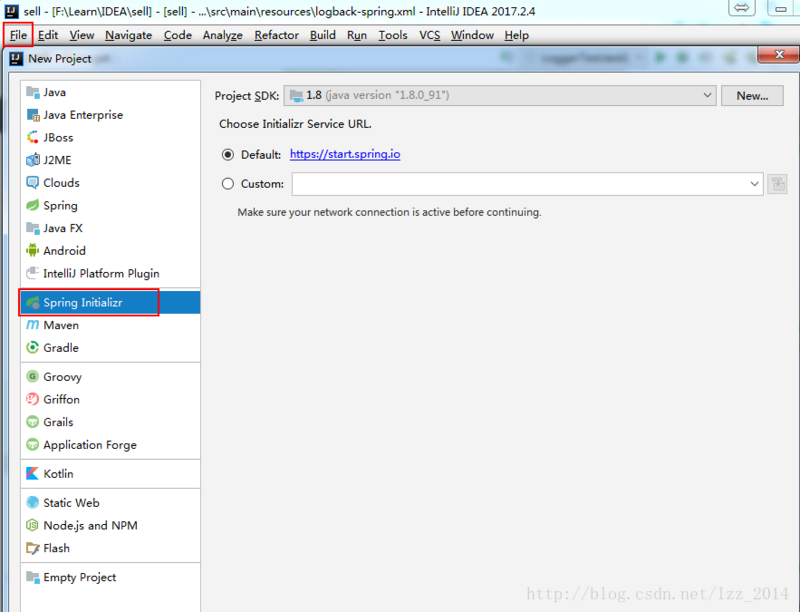
Task: Click the Kotlin logo icon
Action: tap(33, 473)
